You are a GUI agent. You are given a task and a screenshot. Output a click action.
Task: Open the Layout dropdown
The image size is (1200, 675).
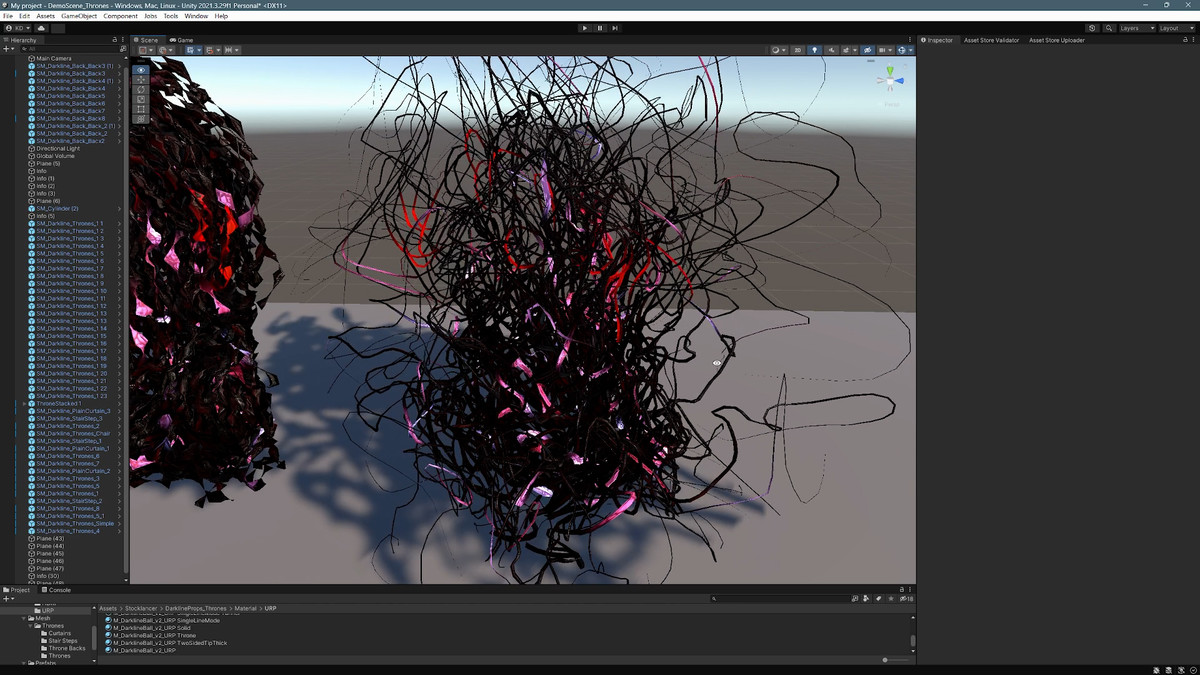[x=1175, y=28]
